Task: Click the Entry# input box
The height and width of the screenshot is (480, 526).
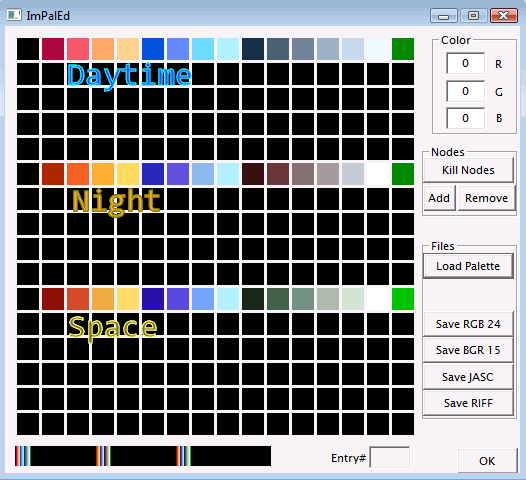Action: point(389,457)
